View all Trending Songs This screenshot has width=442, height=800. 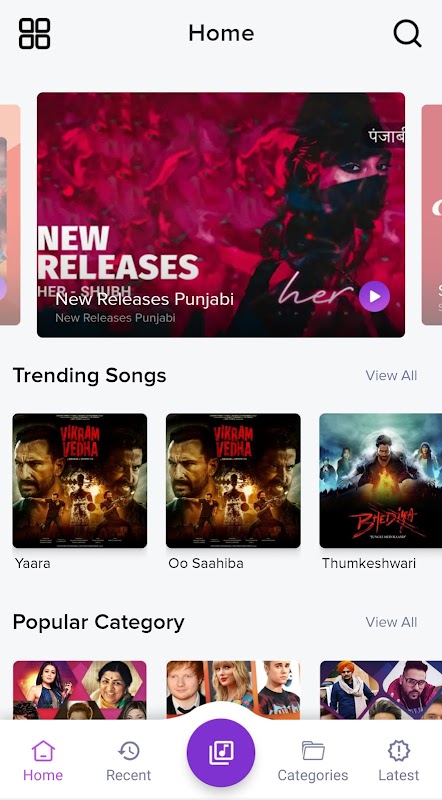(x=391, y=376)
